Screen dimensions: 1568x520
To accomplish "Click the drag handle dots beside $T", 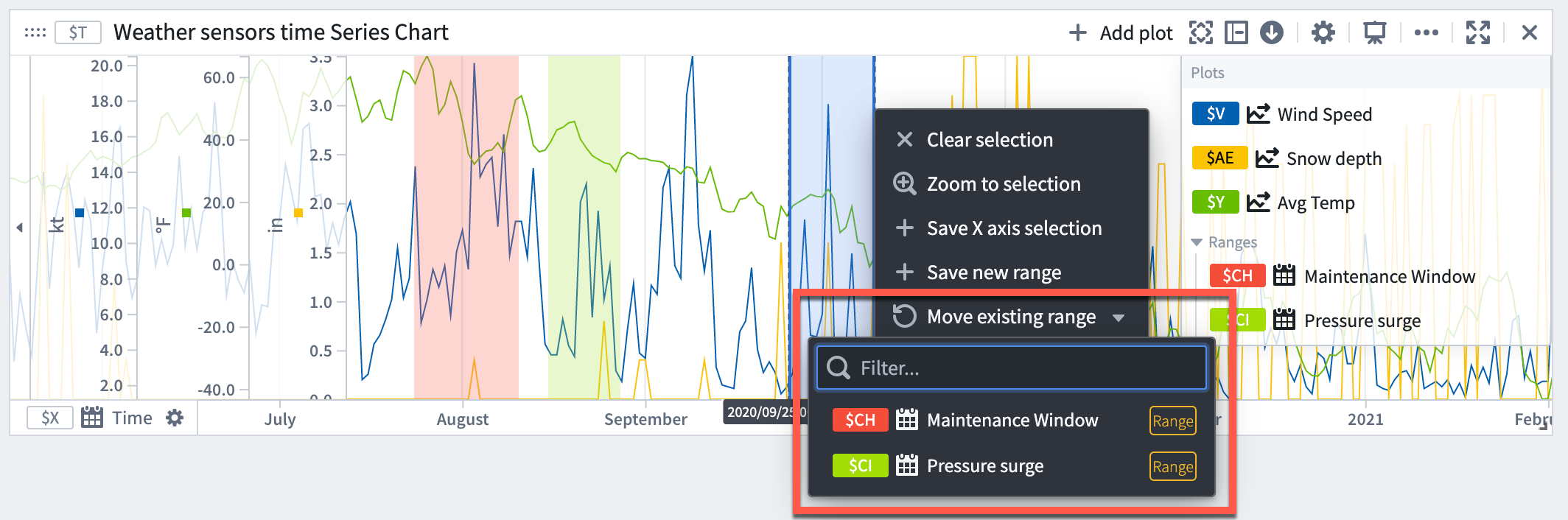I will click(x=35, y=32).
